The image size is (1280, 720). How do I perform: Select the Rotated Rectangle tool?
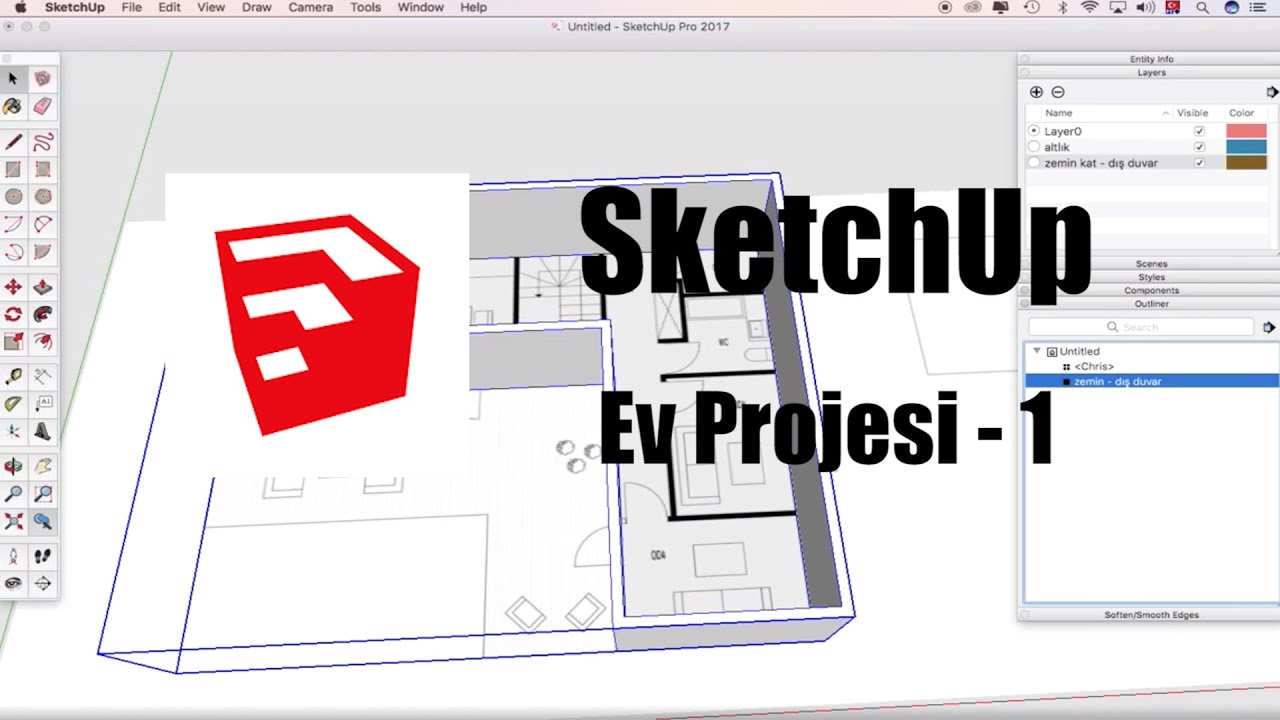click(x=42, y=170)
